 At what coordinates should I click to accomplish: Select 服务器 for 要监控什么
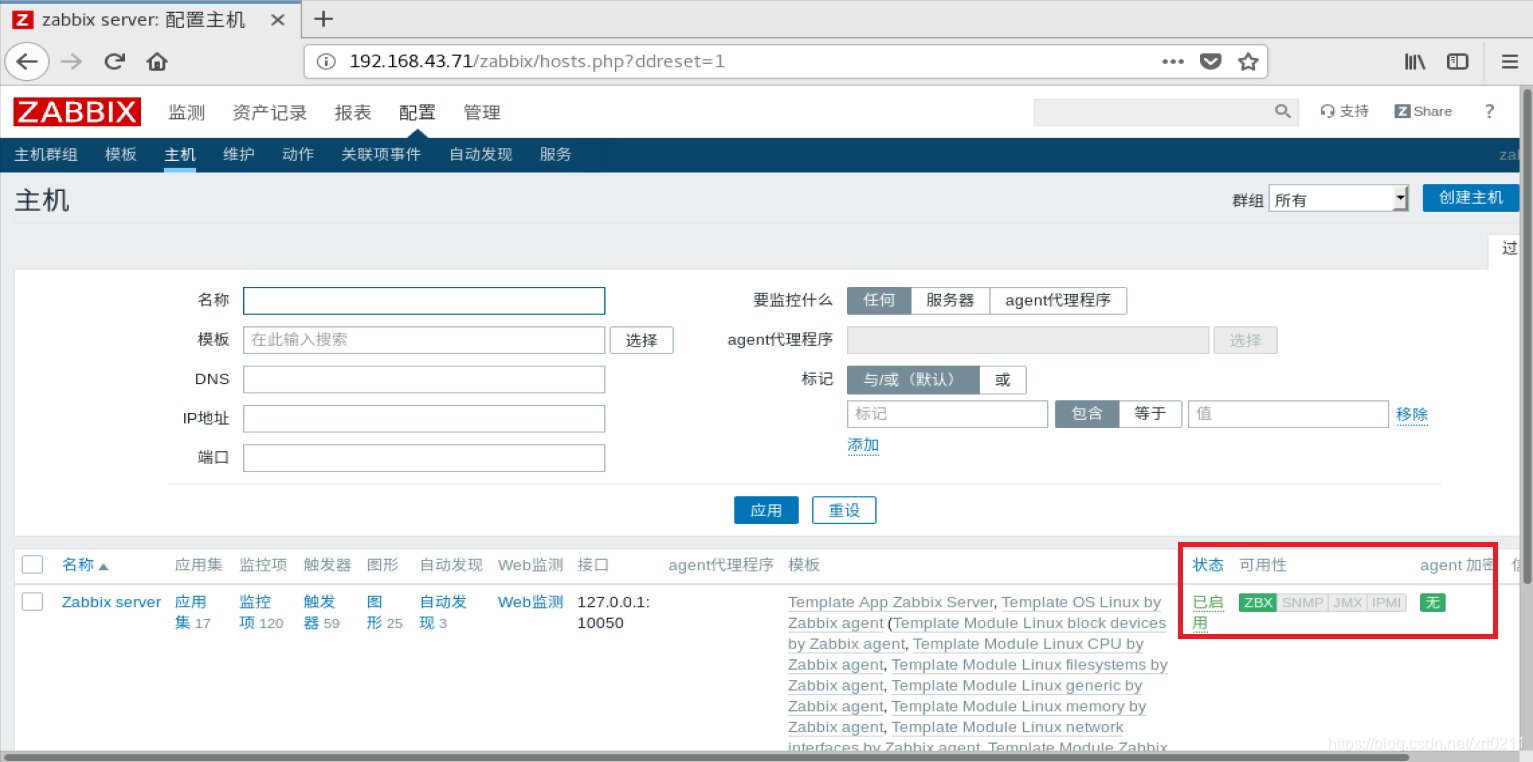tap(950, 300)
